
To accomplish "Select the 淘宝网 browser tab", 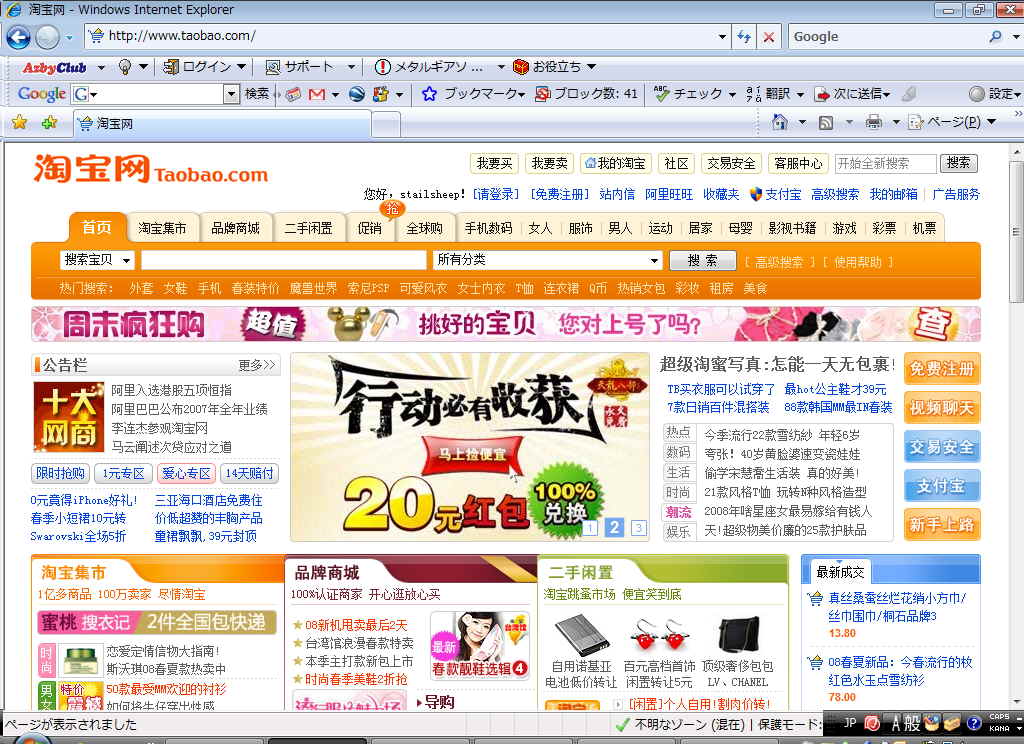I will pos(222,123).
